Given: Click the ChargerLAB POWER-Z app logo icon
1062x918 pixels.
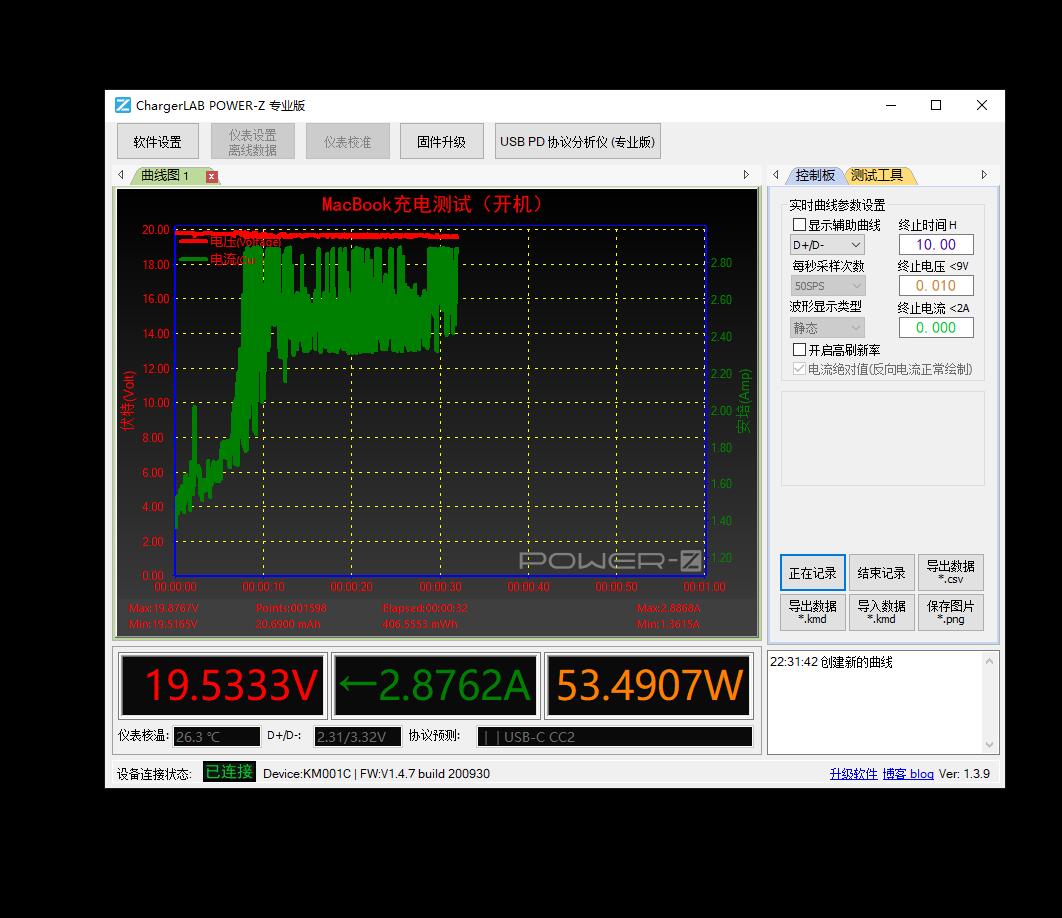Looking at the screenshot, I should pyautogui.click(x=123, y=105).
